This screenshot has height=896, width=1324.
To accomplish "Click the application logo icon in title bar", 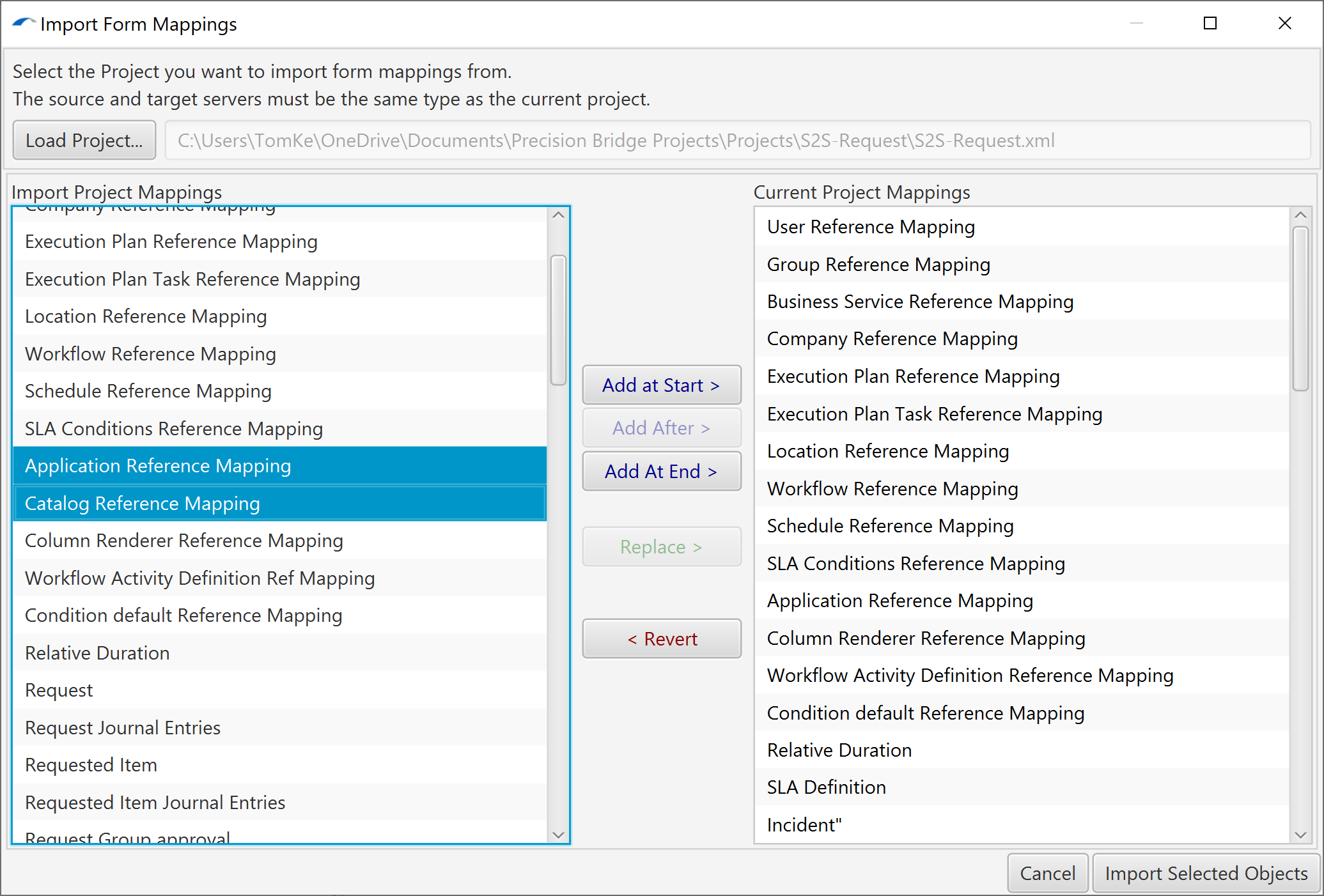I will coord(23,23).
